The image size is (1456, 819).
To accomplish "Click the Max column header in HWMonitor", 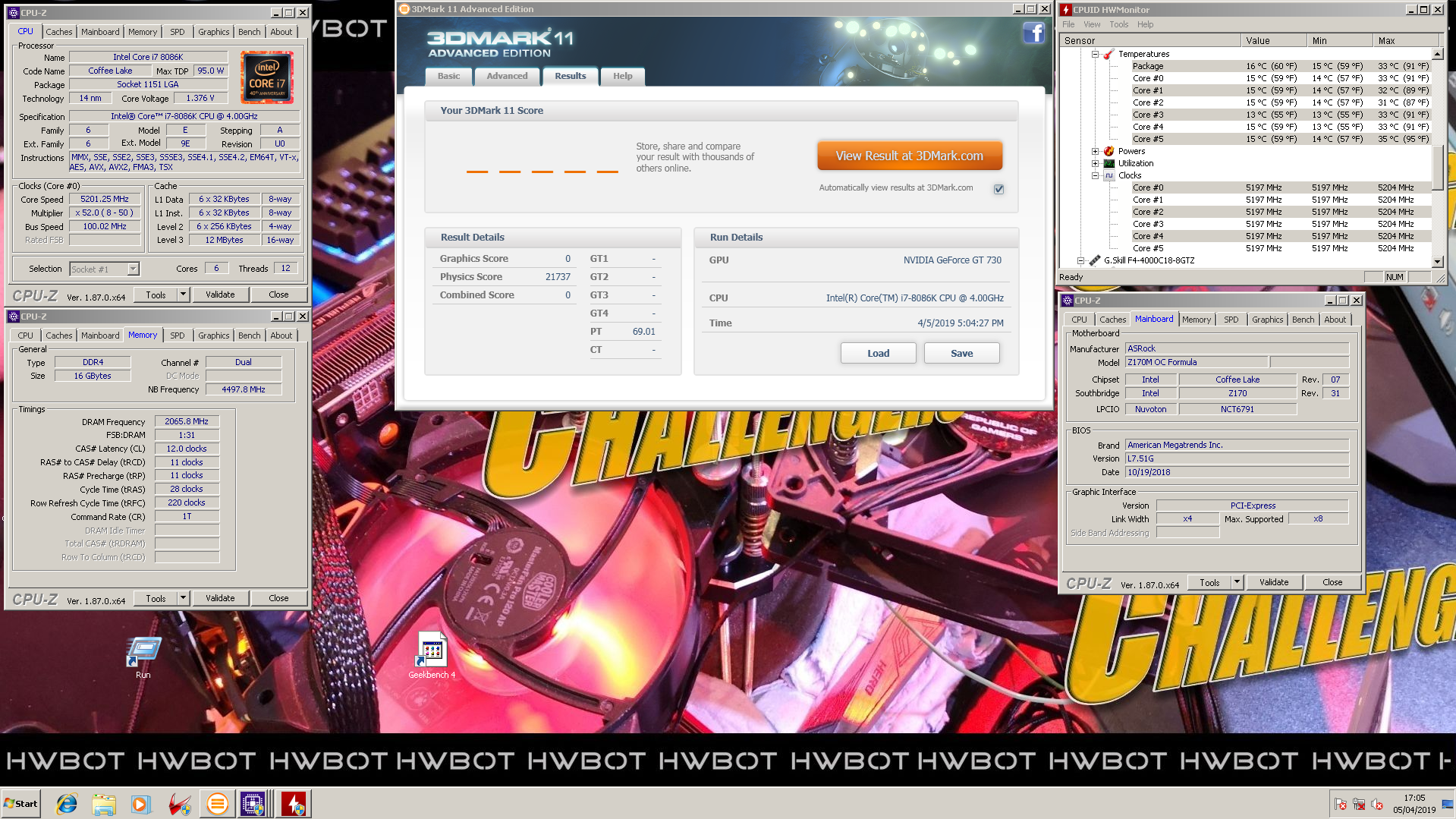I will tap(1405, 40).
